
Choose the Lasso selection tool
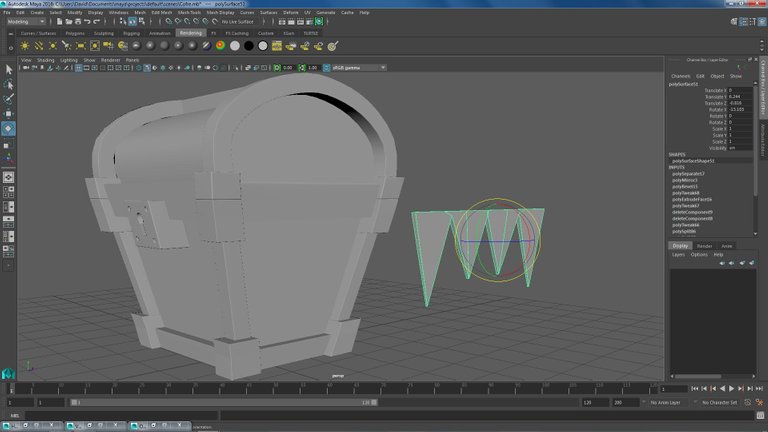pos(8,85)
